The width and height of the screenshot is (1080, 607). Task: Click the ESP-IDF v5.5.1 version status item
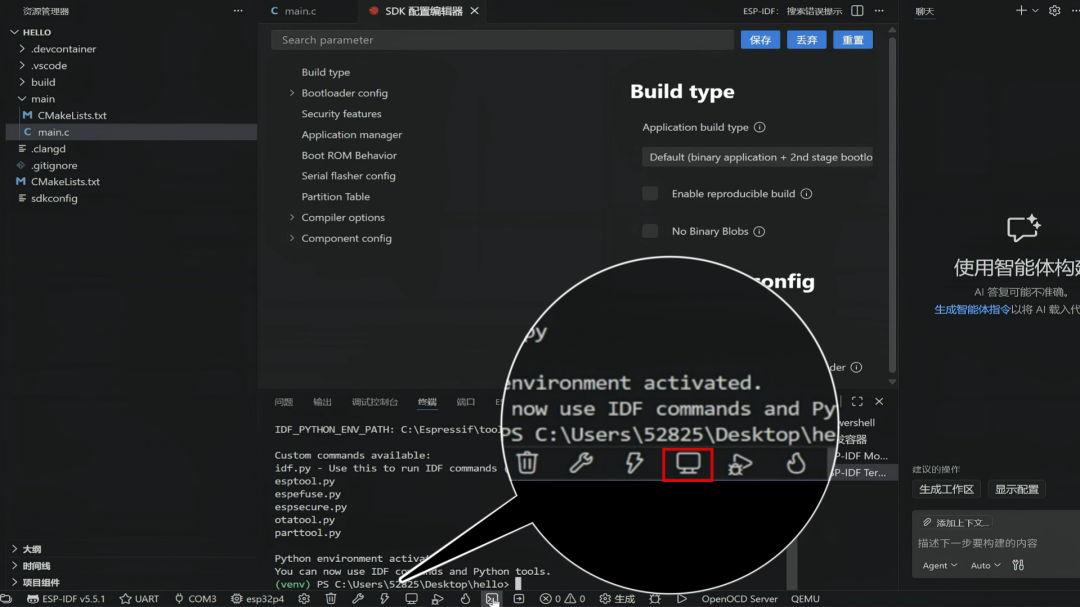click(x=66, y=599)
